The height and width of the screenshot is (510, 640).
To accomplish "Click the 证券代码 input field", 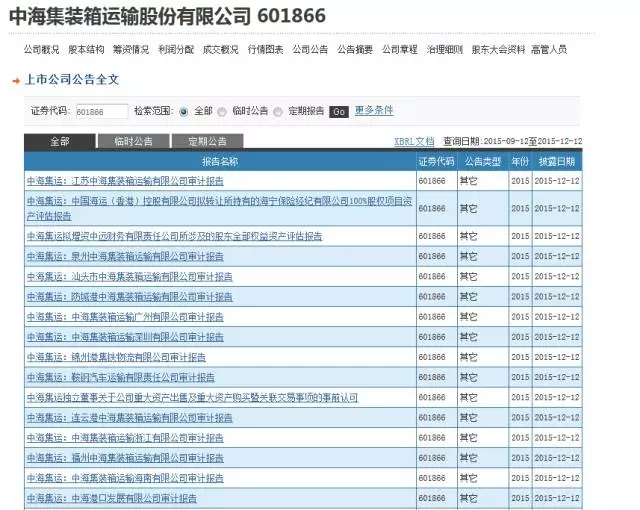I will click(101, 111).
